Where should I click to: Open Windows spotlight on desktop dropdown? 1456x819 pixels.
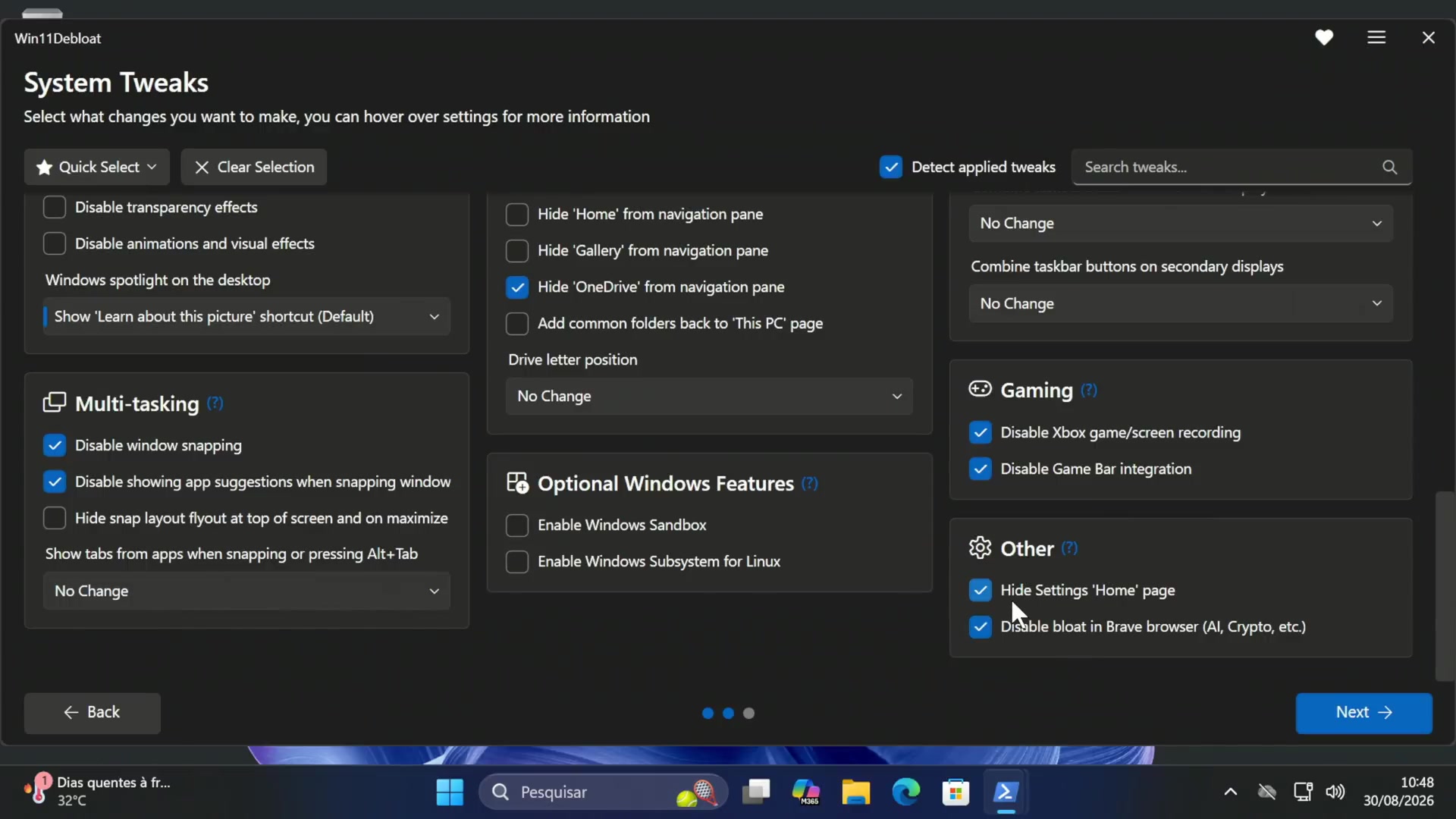click(x=246, y=316)
